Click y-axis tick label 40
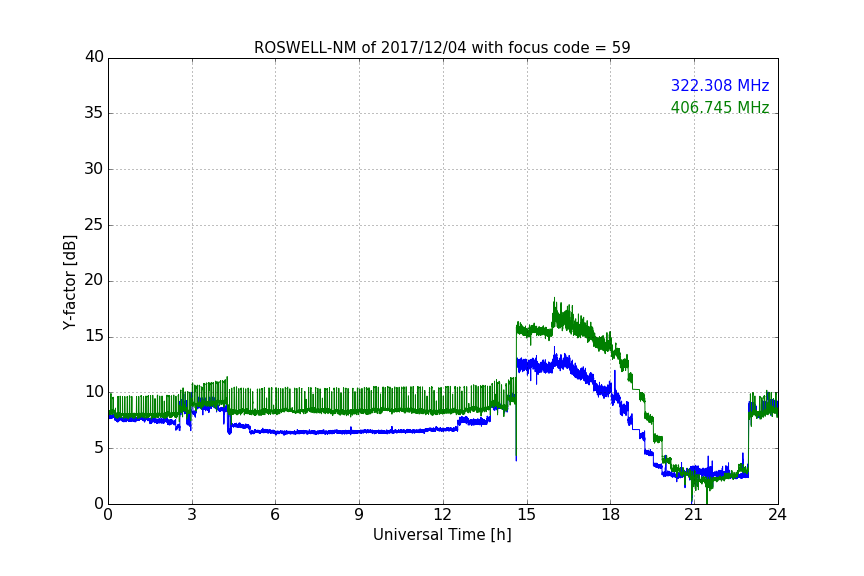The image size is (864, 576). pyautogui.click(x=94, y=57)
